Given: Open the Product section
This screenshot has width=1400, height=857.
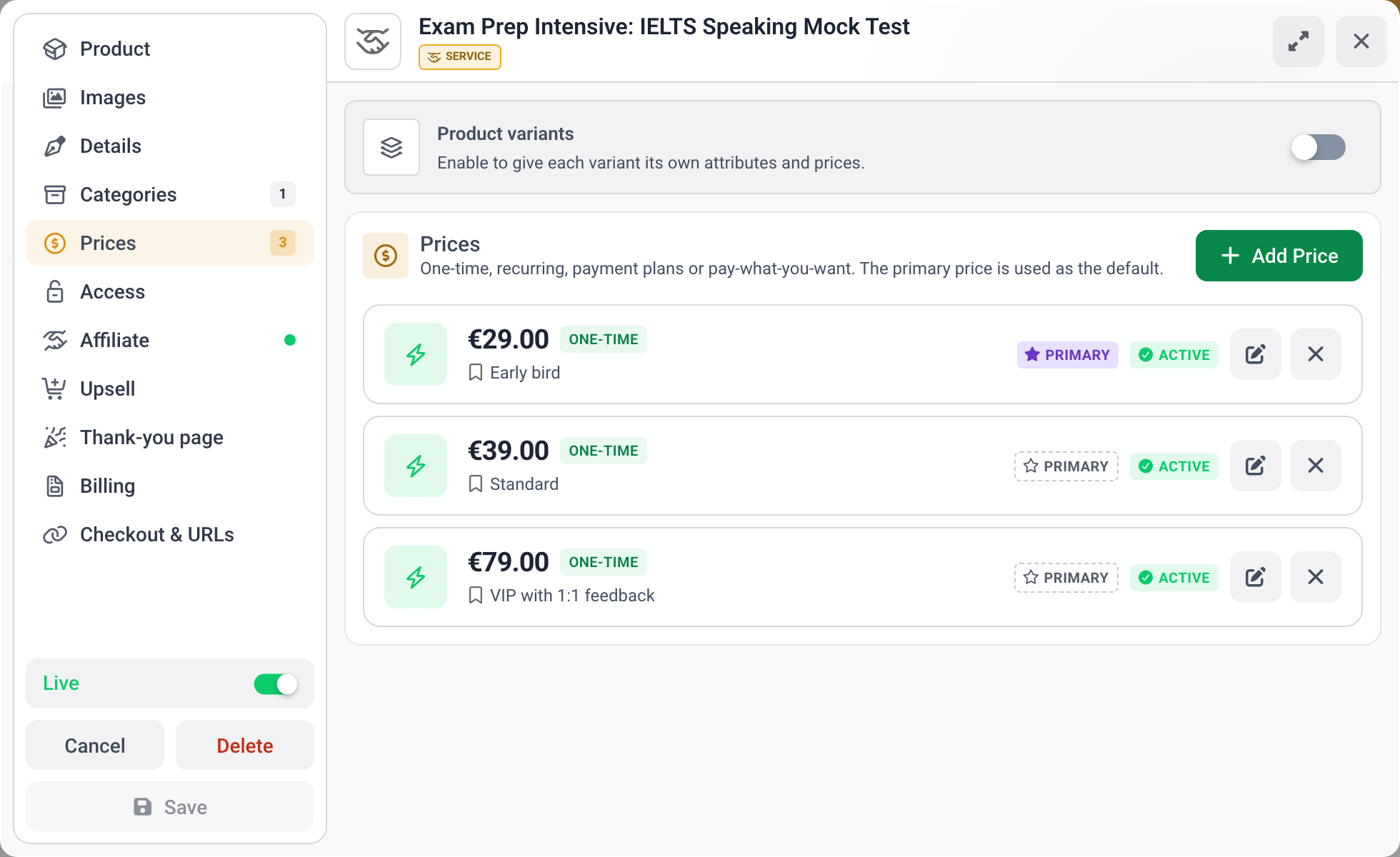Looking at the screenshot, I should [x=170, y=49].
